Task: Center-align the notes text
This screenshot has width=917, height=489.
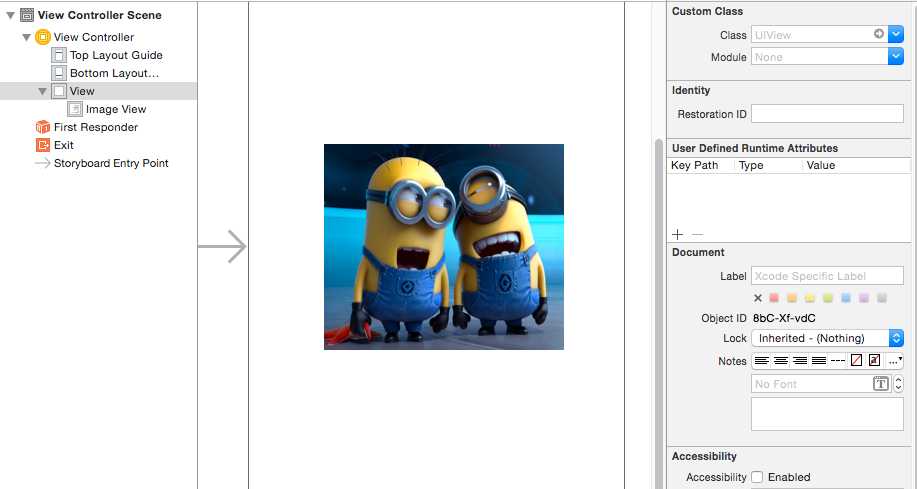Action: (x=781, y=361)
